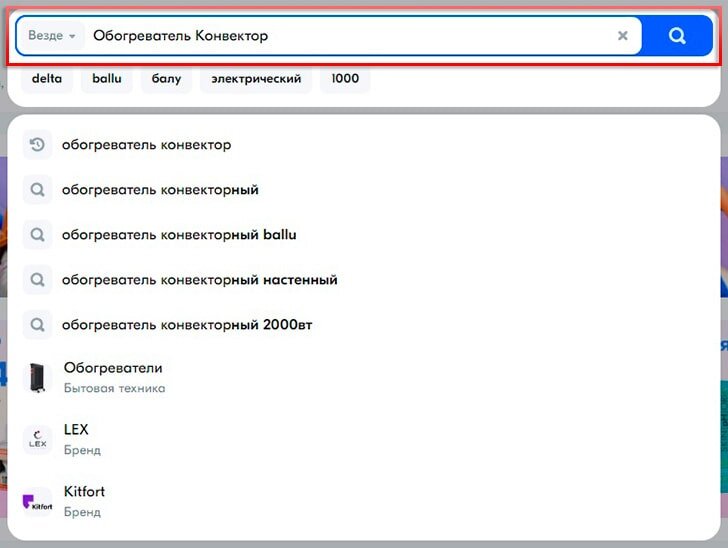
Task: Open the "Обогреватели" category suggestion
Action: (x=364, y=378)
